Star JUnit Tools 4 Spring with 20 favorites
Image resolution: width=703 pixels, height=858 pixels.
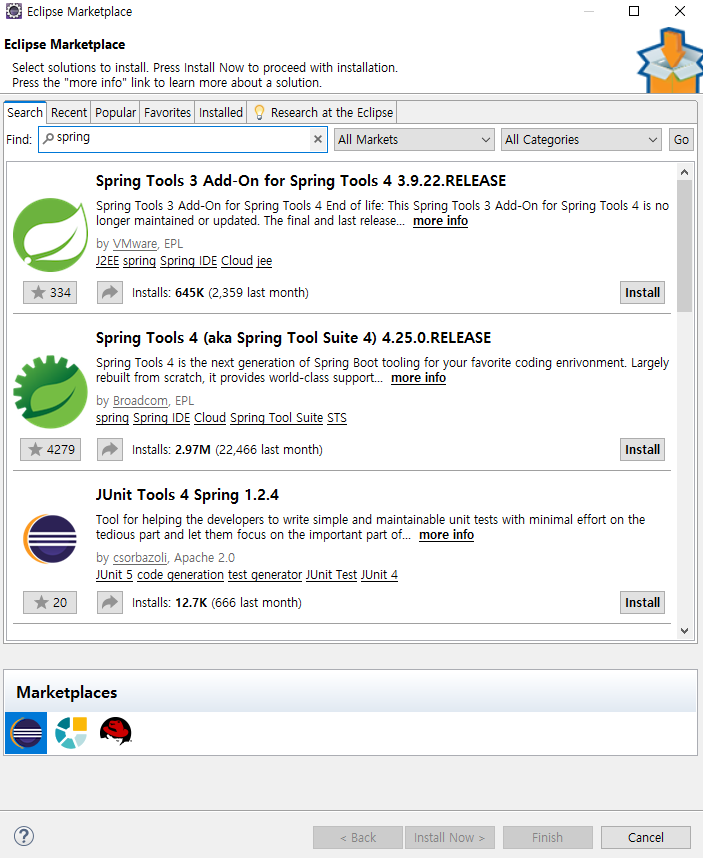click(50, 602)
